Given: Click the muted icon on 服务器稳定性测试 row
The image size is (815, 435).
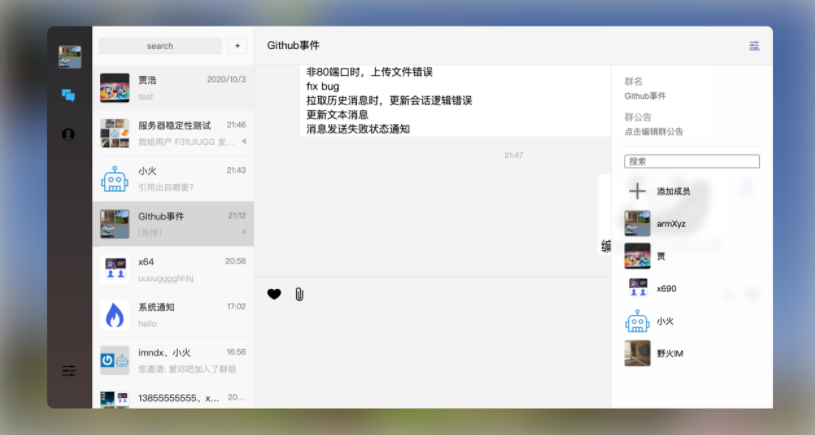Looking at the screenshot, I should (244, 141).
